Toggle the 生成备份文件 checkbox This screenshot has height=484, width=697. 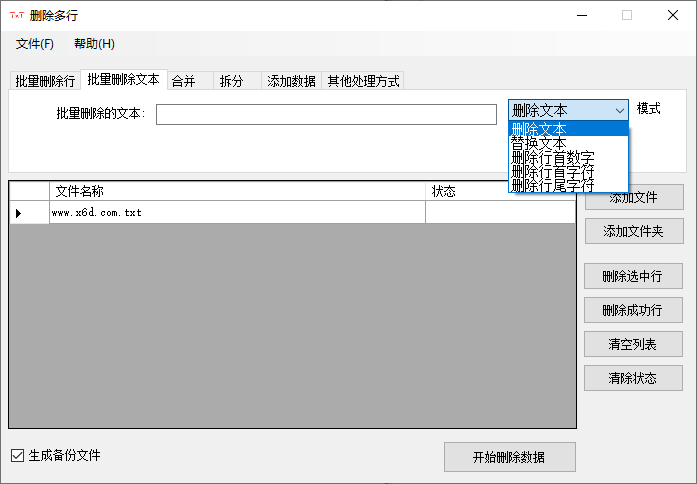point(17,456)
